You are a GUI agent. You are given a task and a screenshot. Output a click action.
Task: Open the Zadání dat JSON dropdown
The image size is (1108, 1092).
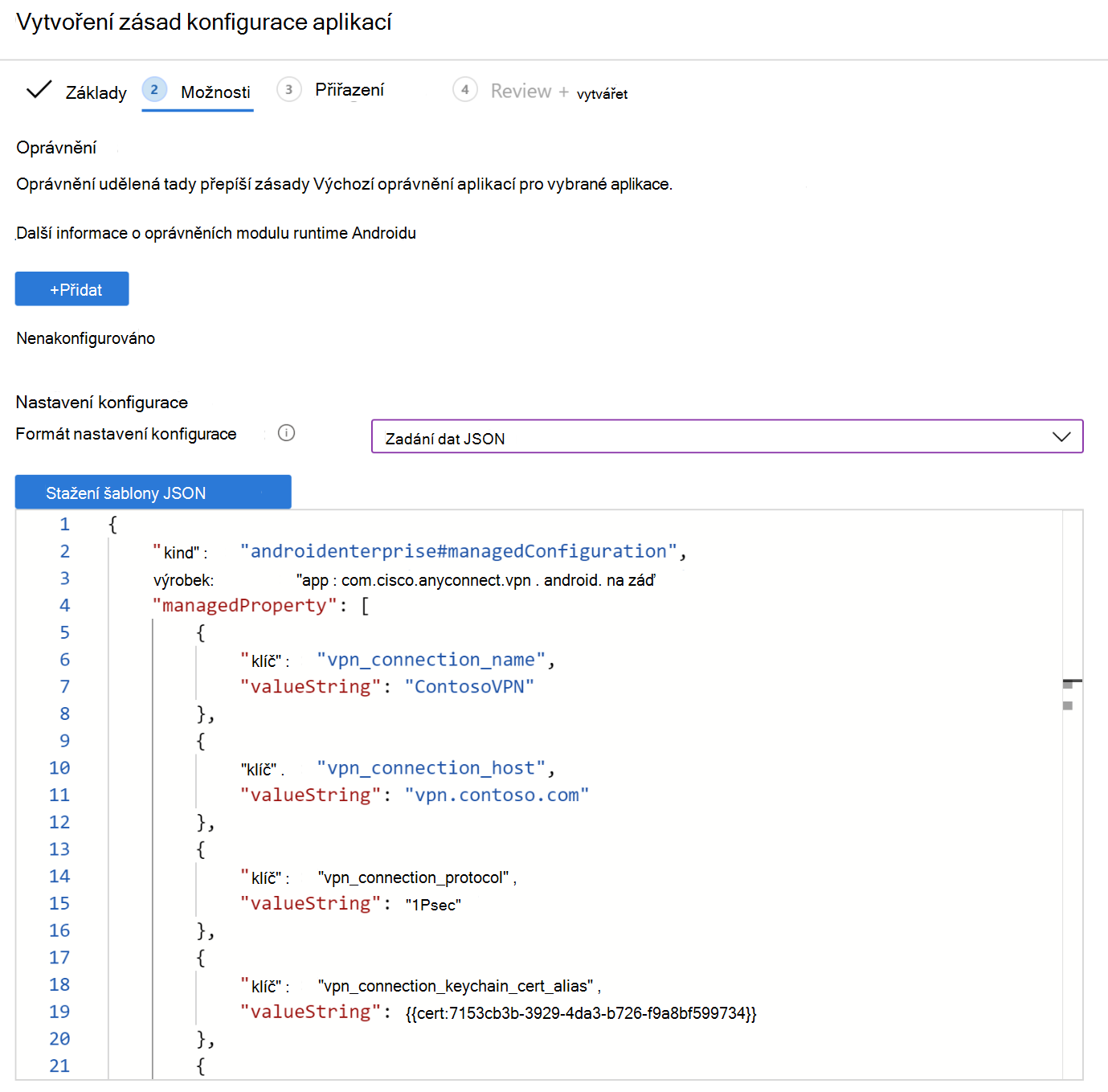(x=727, y=436)
